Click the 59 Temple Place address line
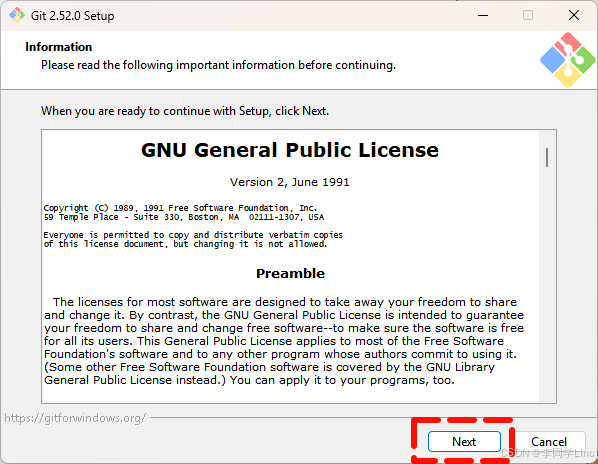The width and height of the screenshot is (598, 464). (183, 217)
